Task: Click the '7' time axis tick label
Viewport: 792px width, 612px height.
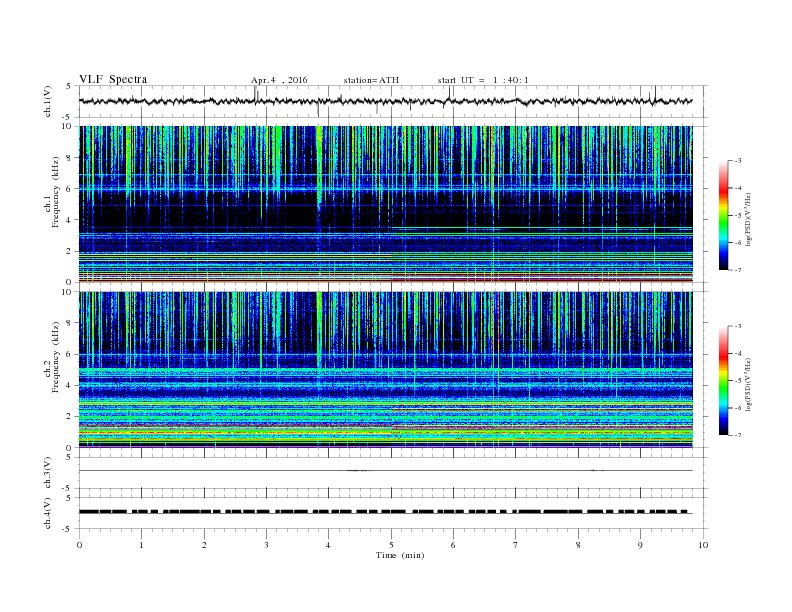Action: pos(516,545)
